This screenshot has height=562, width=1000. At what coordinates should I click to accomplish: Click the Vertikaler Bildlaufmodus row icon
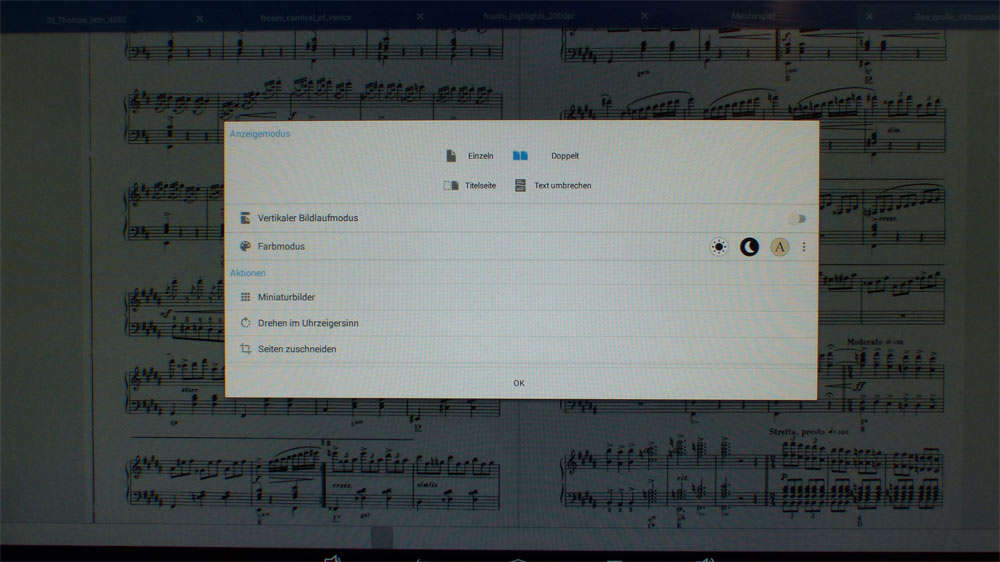click(x=245, y=218)
